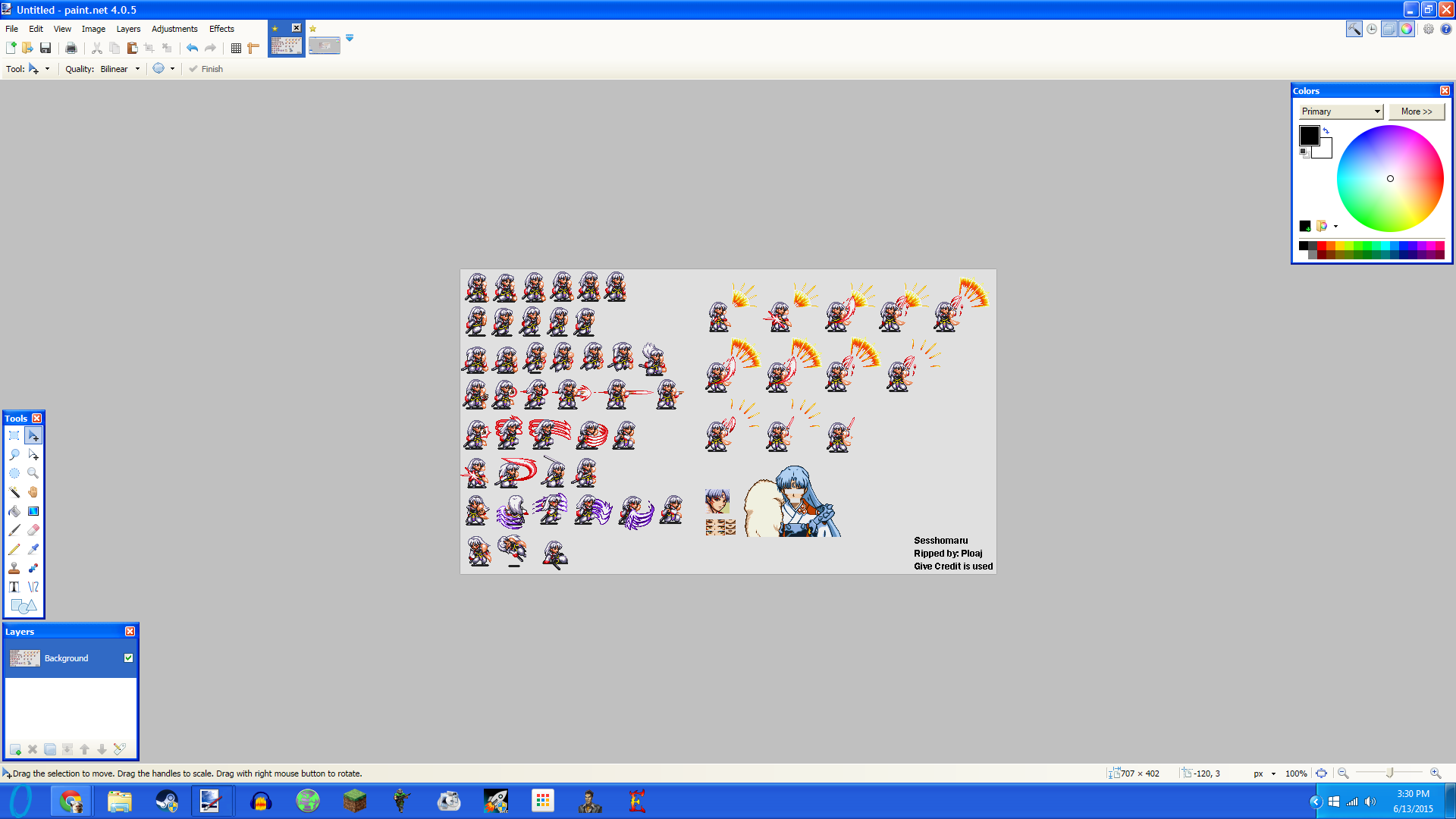Select the Paint Bucket tool
Viewport: 1456px width, 819px height.
pyautogui.click(x=14, y=511)
